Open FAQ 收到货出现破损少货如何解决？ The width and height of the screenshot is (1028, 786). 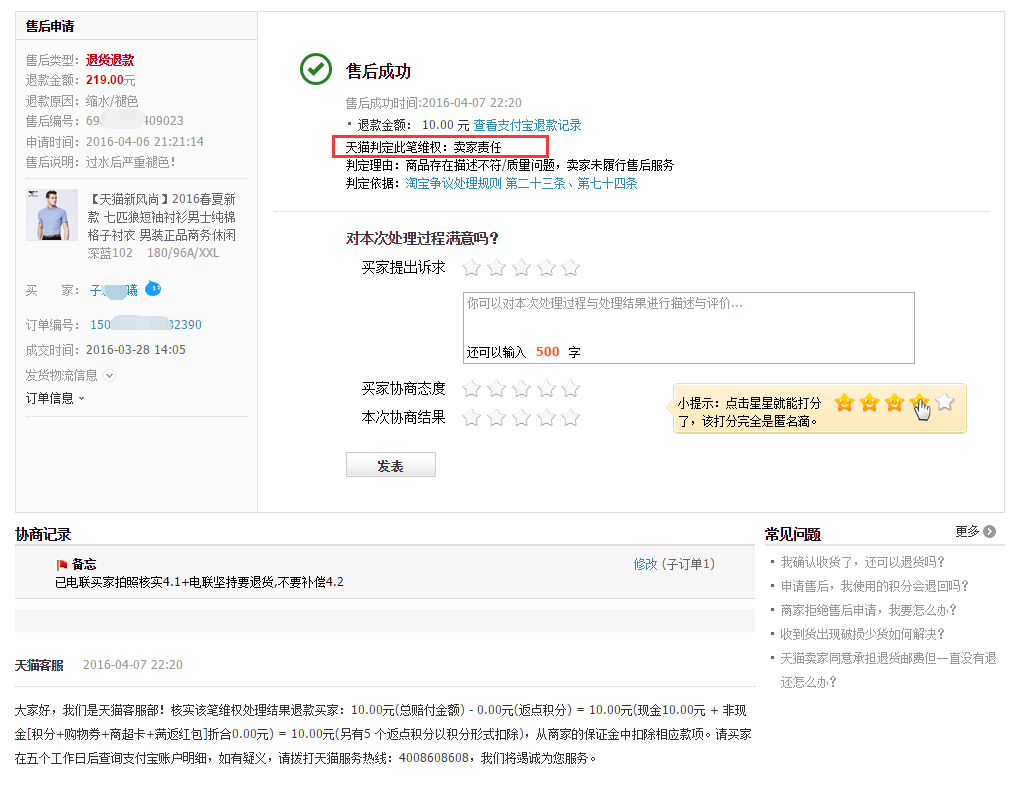coord(863,634)
